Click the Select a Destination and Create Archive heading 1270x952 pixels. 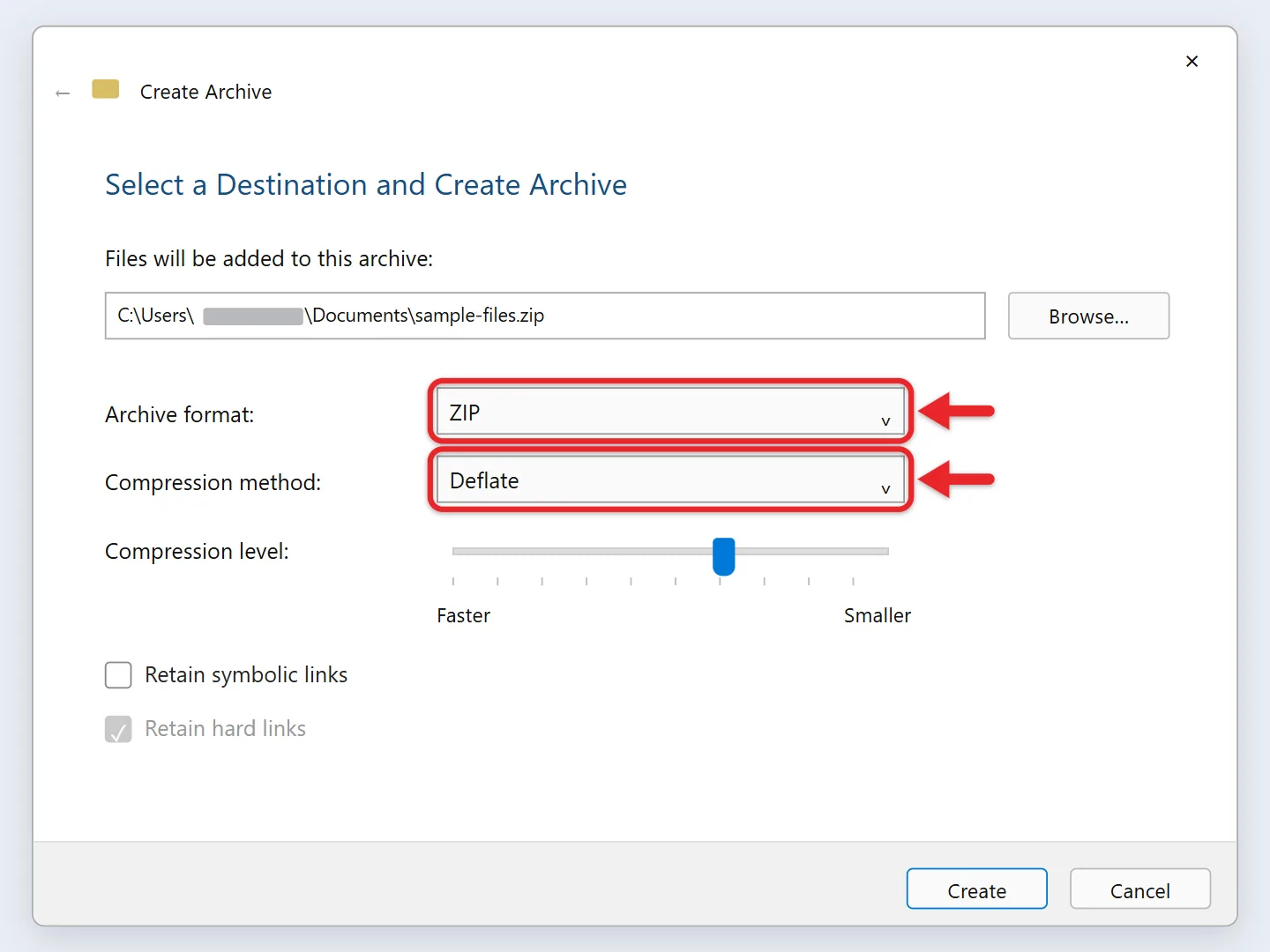366,185
